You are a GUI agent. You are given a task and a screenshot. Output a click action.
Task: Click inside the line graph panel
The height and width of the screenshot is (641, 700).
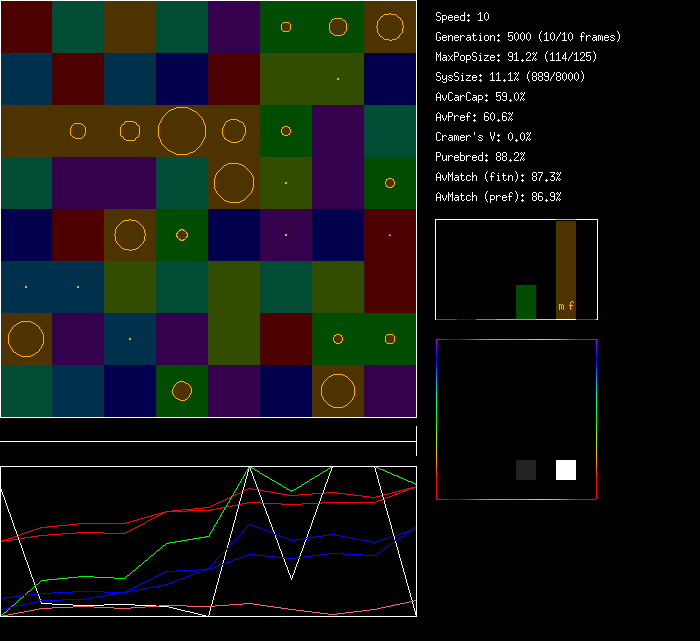pos(208,540)
